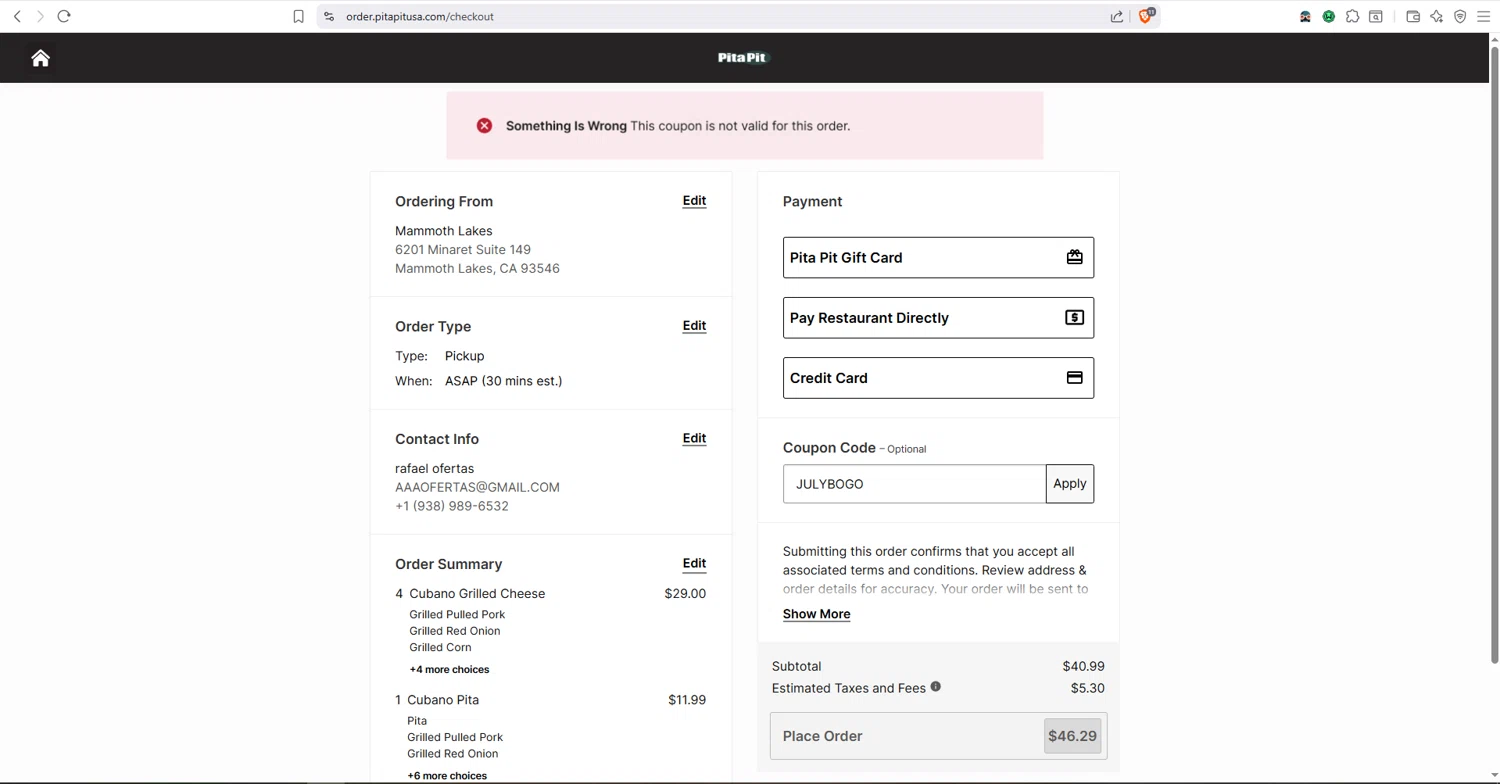Viewport: 1500px width, 784px height.
Task: Click the browser back arrow
Action: pyautogui.click(x=17, y=16)
